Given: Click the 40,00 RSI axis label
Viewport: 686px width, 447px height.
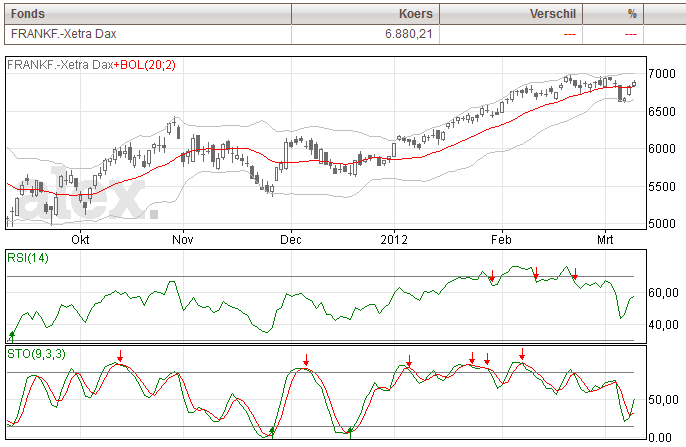Looking at the screenshot, I should 663,325.
